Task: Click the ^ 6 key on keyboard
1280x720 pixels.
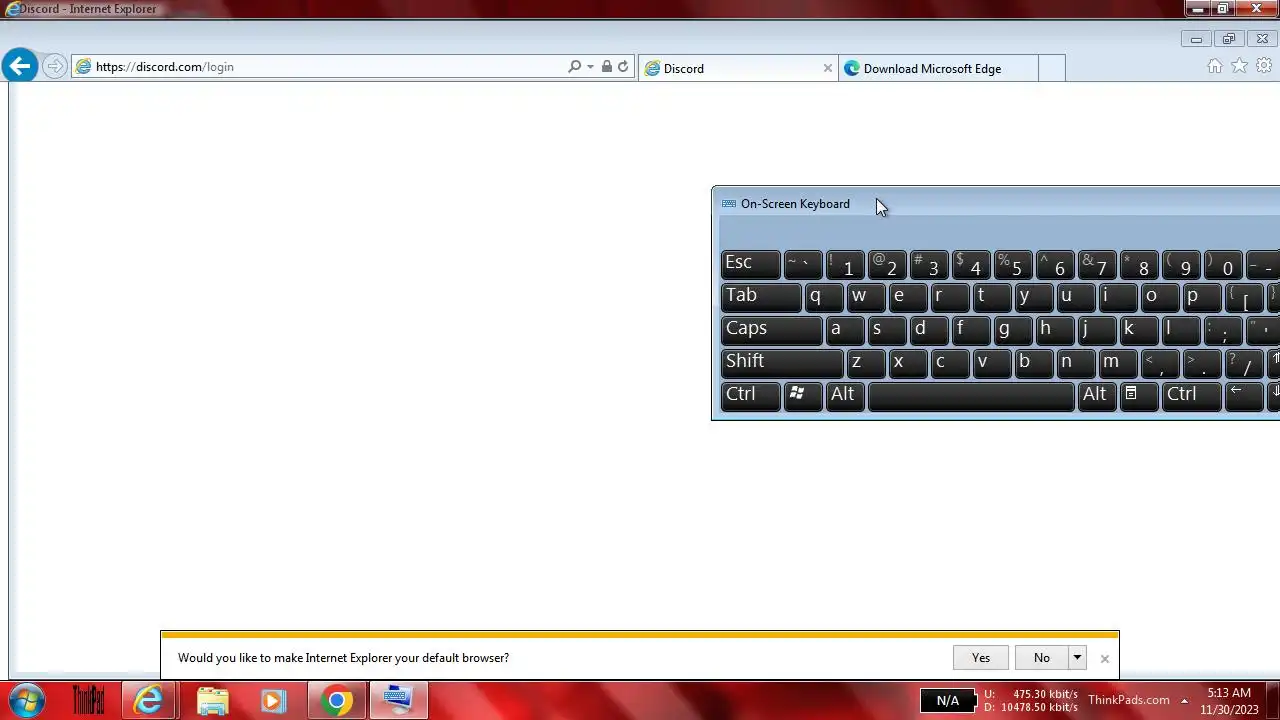Action: tap(1054, 264)
